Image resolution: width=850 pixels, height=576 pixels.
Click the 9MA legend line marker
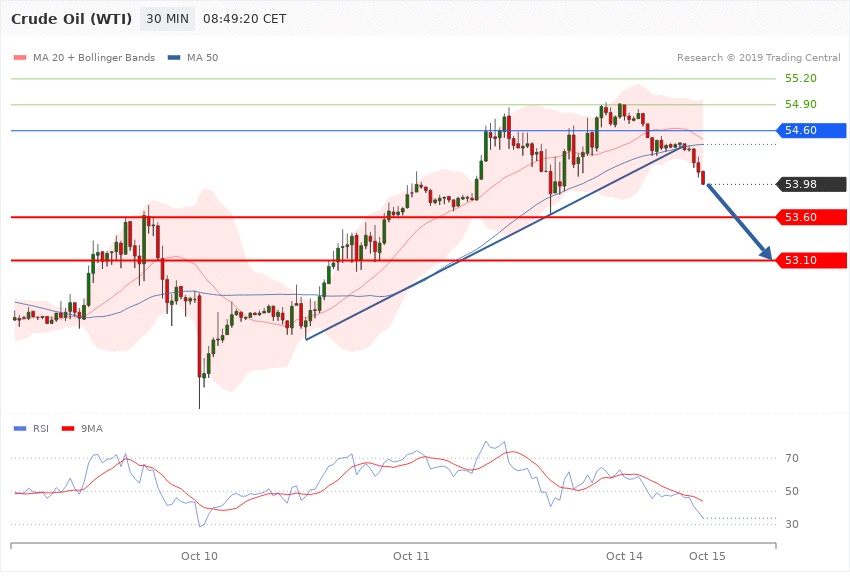click(x=68, y=428)
